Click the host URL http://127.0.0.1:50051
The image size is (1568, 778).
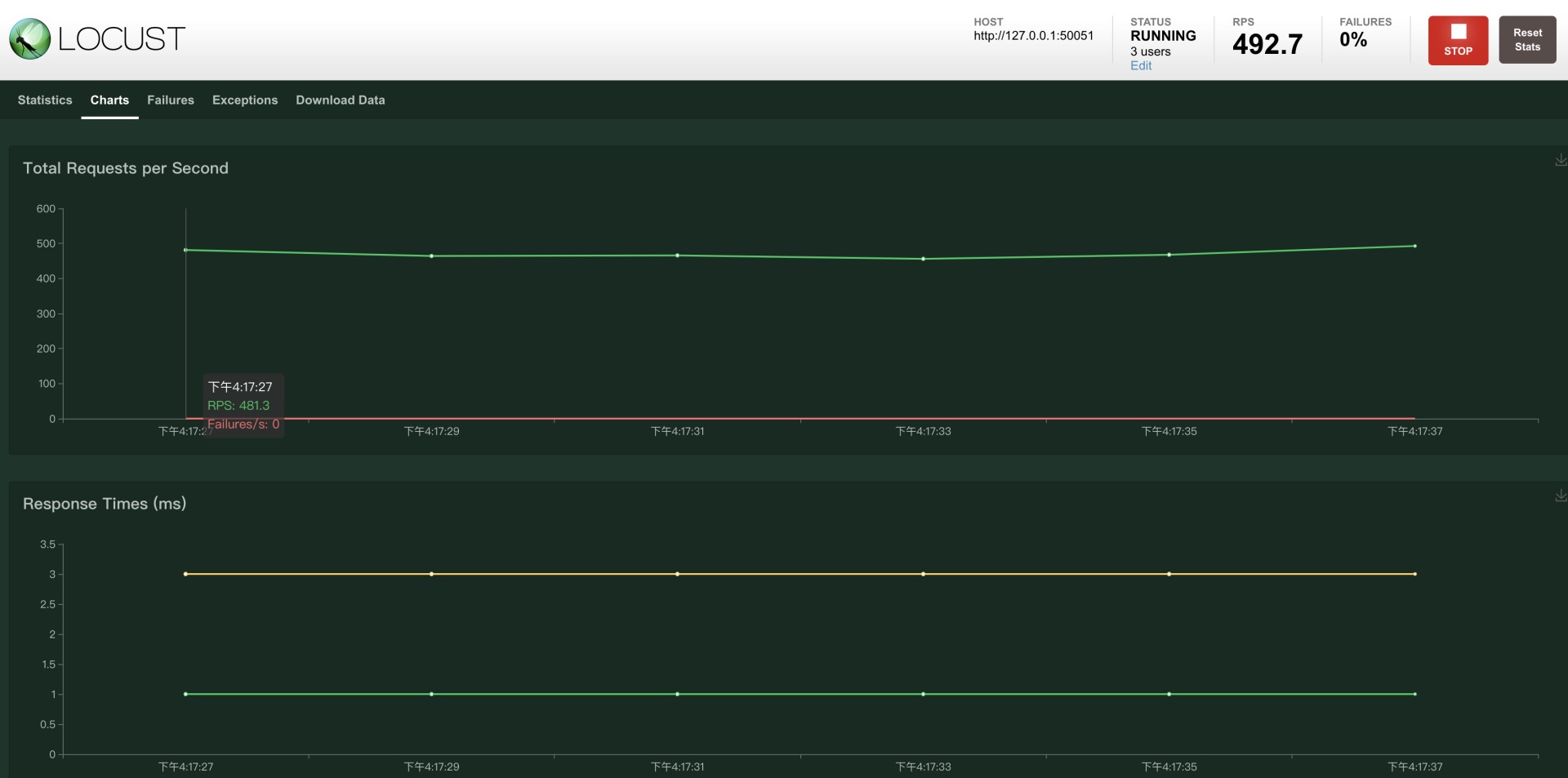(1033, 36)
